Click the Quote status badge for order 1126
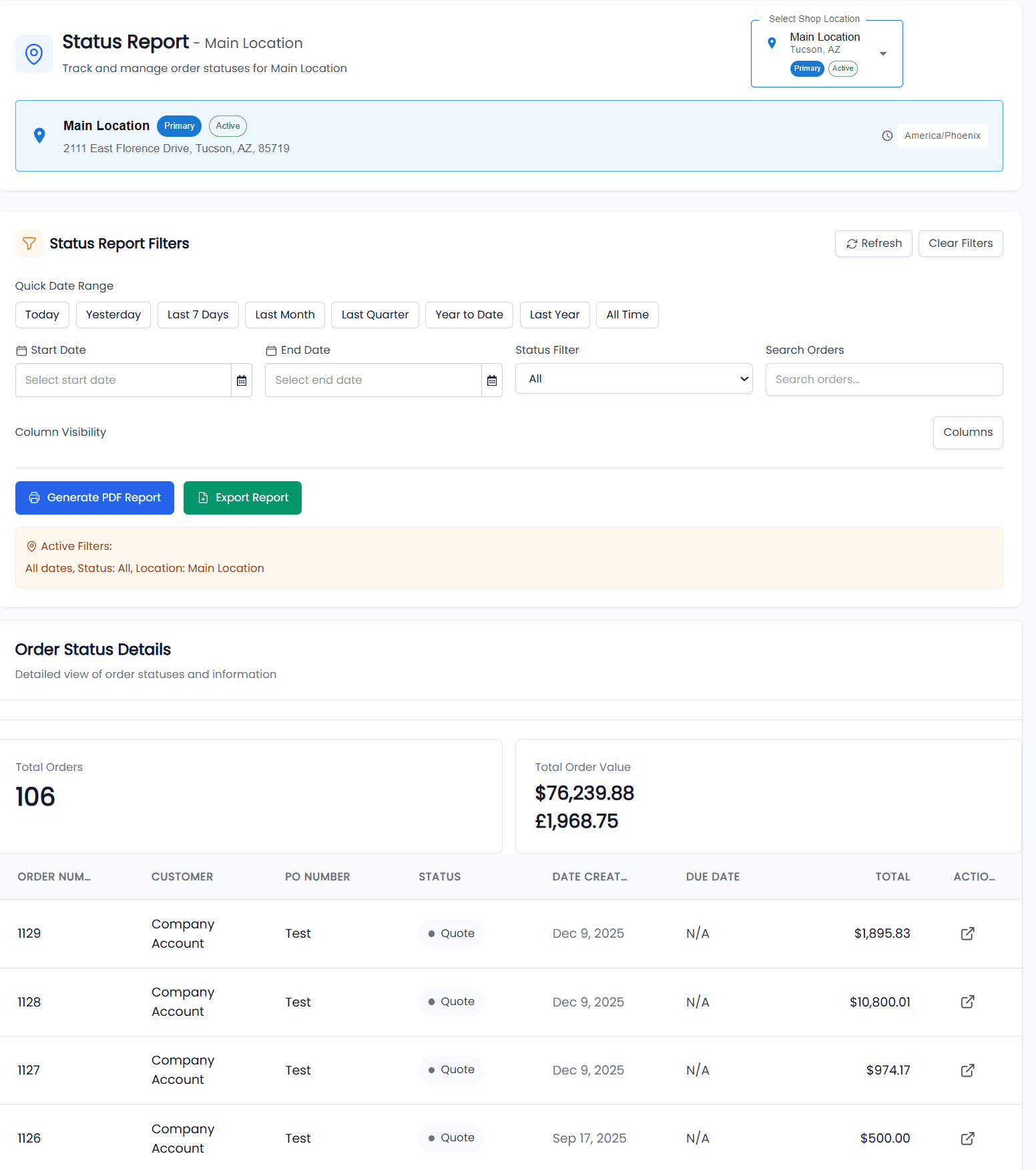This screenshot has width=1036, height=1170. [x=451, y=1138]
